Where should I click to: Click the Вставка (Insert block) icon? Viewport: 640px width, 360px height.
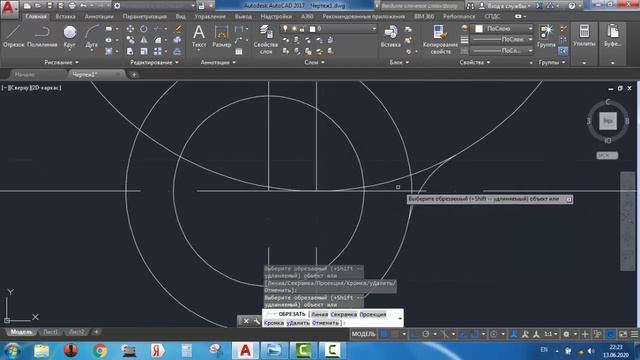point(391,36)
